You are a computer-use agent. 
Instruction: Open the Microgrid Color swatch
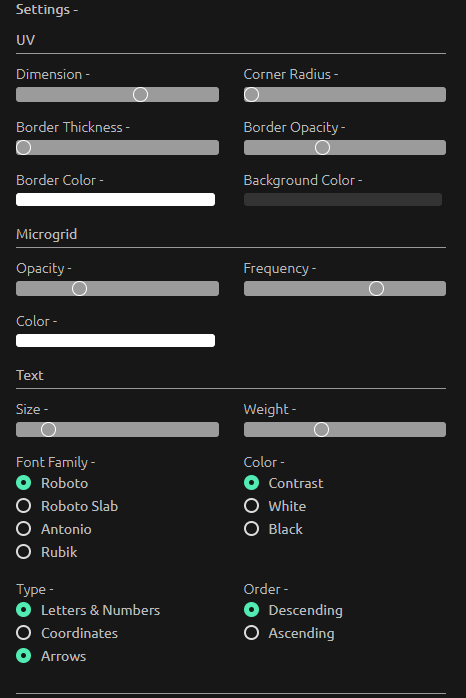coord(115,341)
